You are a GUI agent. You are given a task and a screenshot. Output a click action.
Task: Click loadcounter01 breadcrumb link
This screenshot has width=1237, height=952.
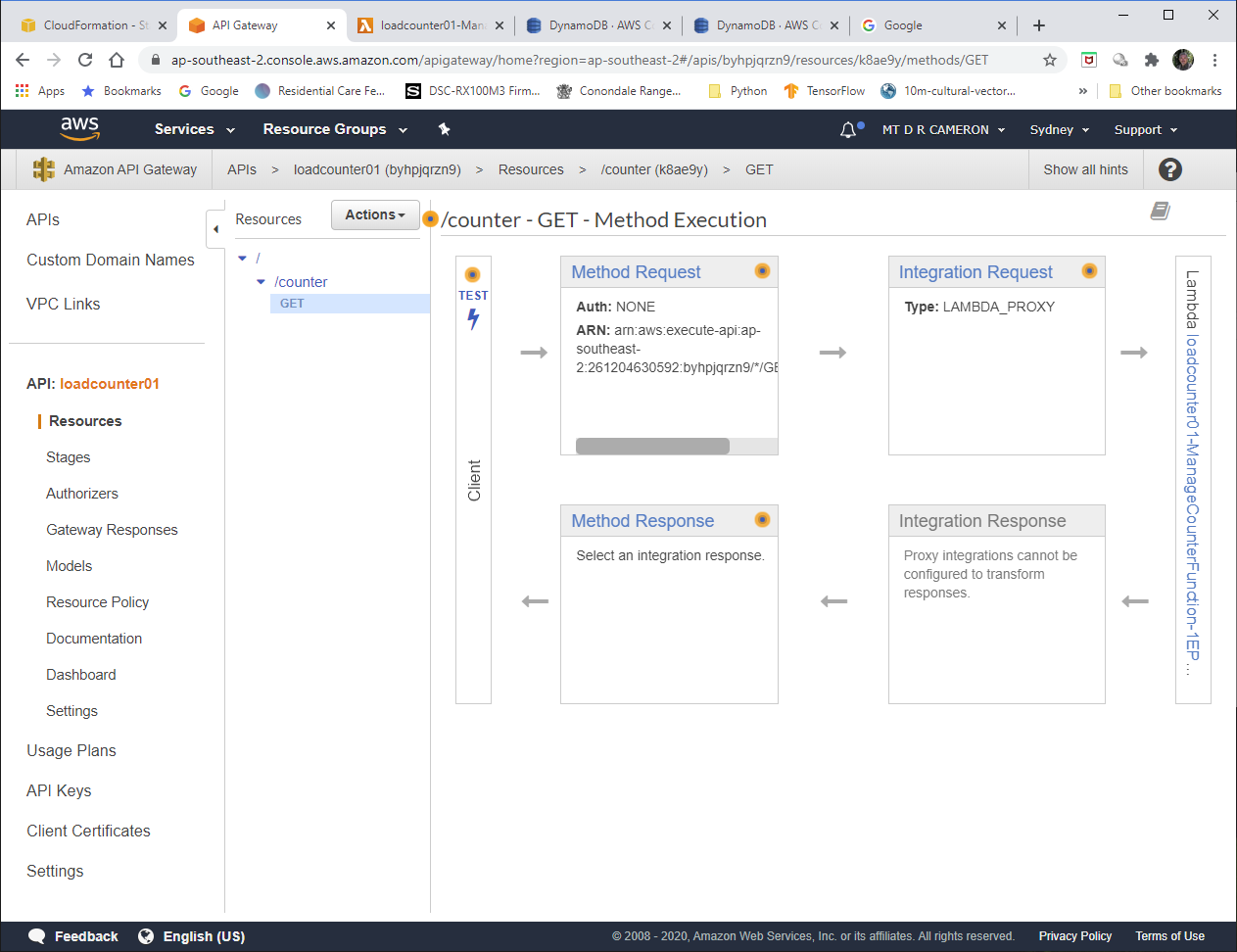click(x=377, y=169)
